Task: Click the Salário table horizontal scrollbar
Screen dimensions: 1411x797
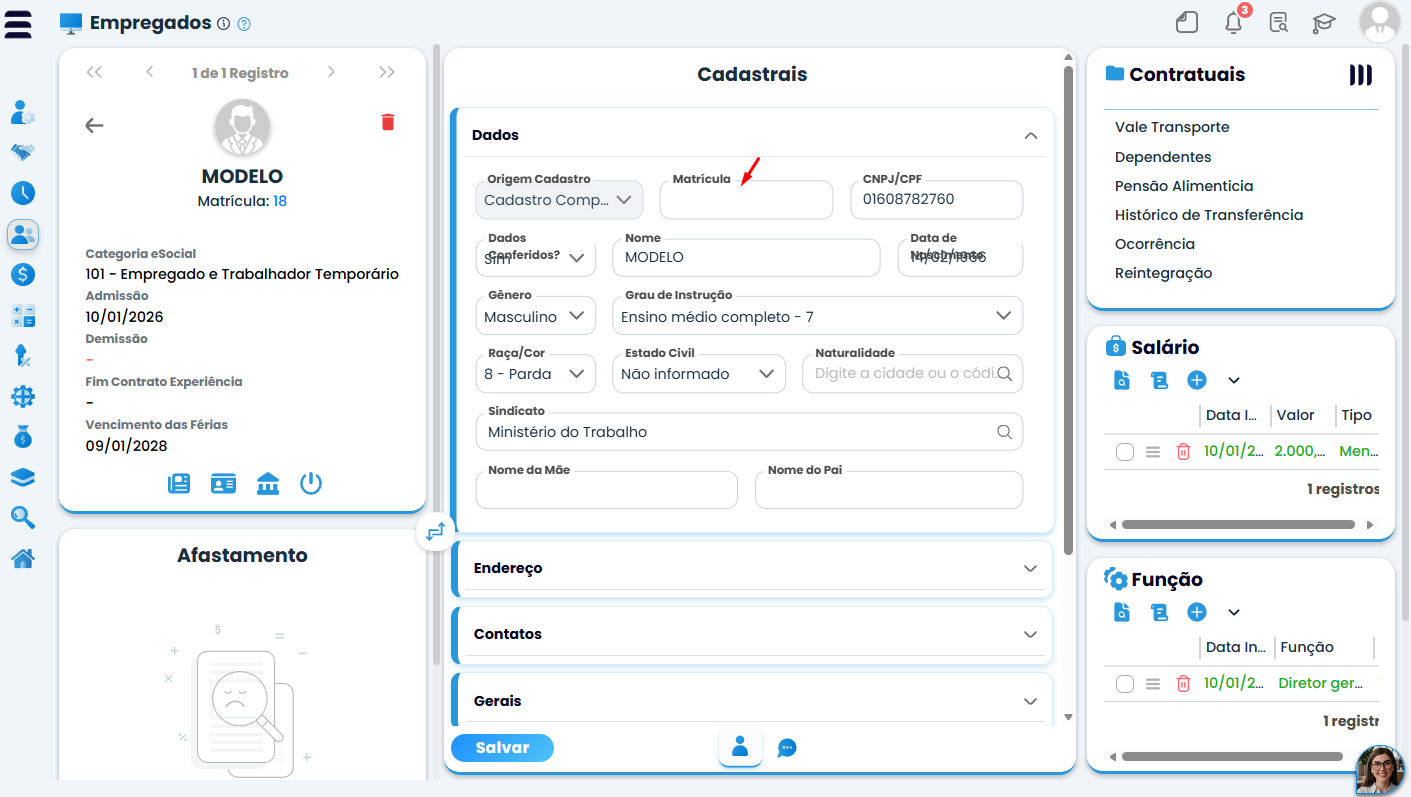Action: tap(1238, 524)
